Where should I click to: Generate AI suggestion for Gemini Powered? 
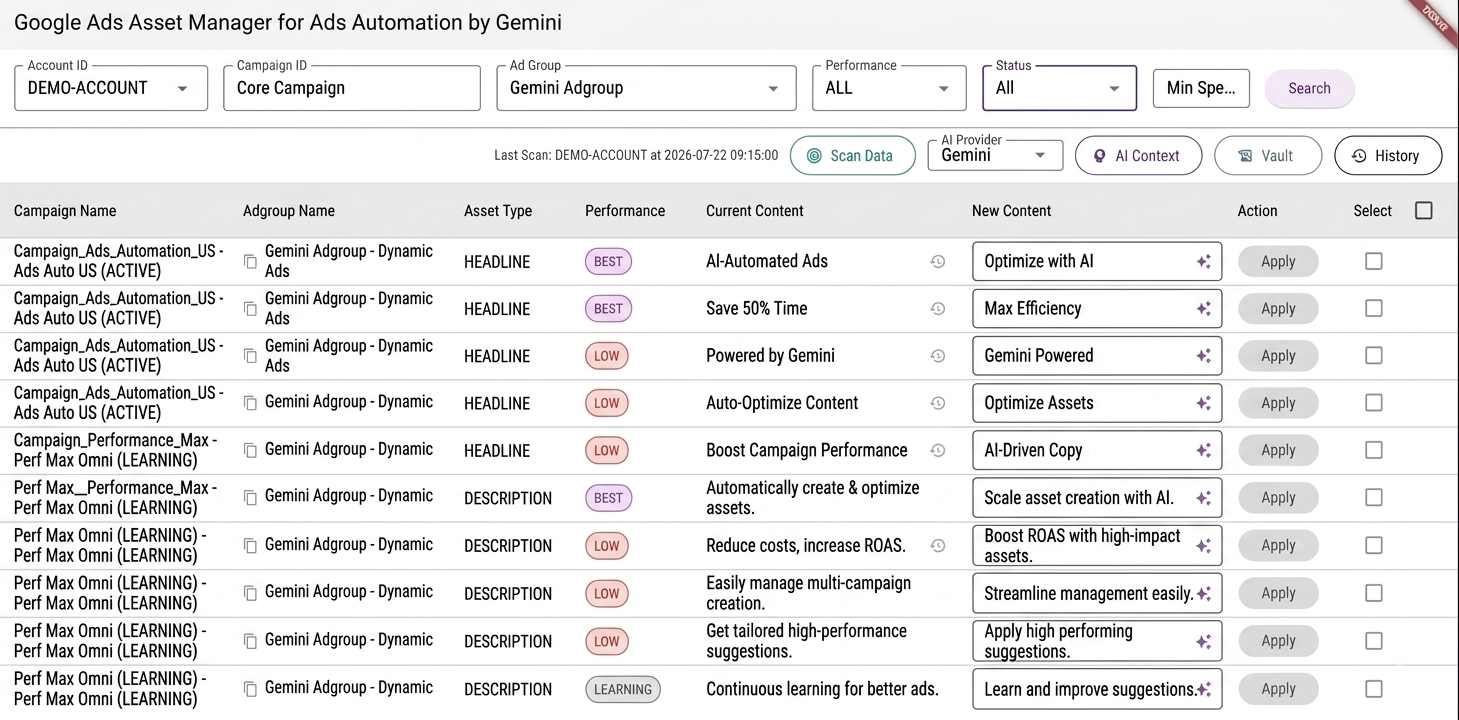[x=1204, y=356]
